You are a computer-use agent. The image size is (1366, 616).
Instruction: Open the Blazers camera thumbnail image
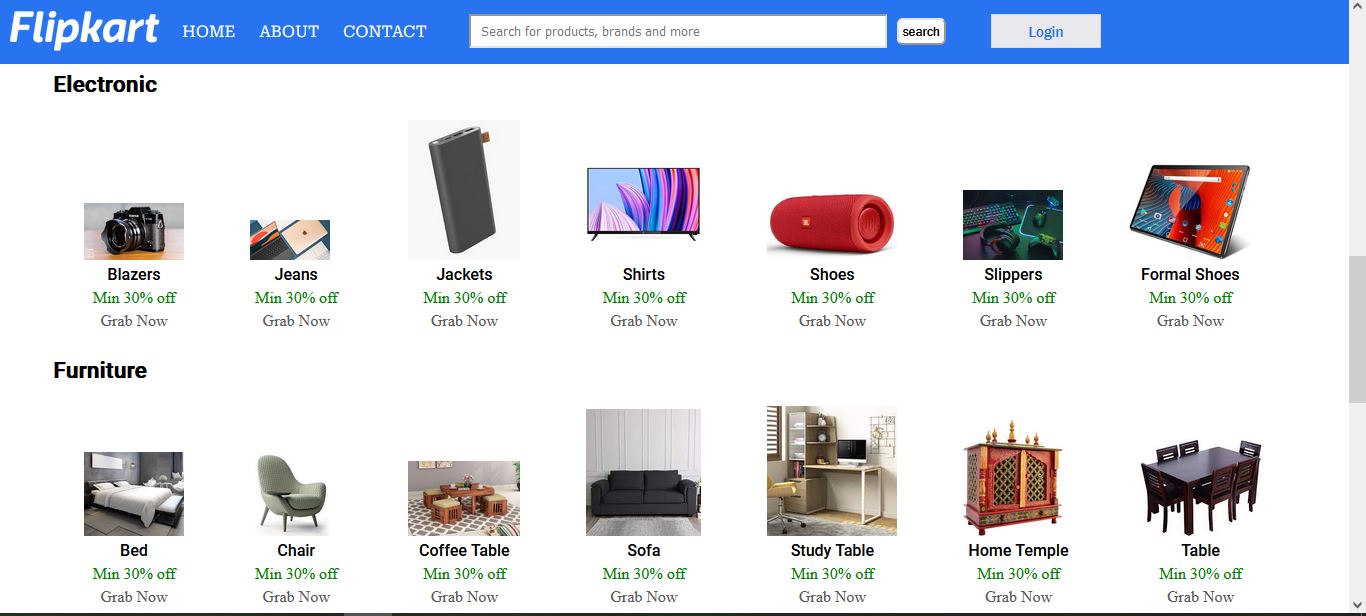[134, 229]
